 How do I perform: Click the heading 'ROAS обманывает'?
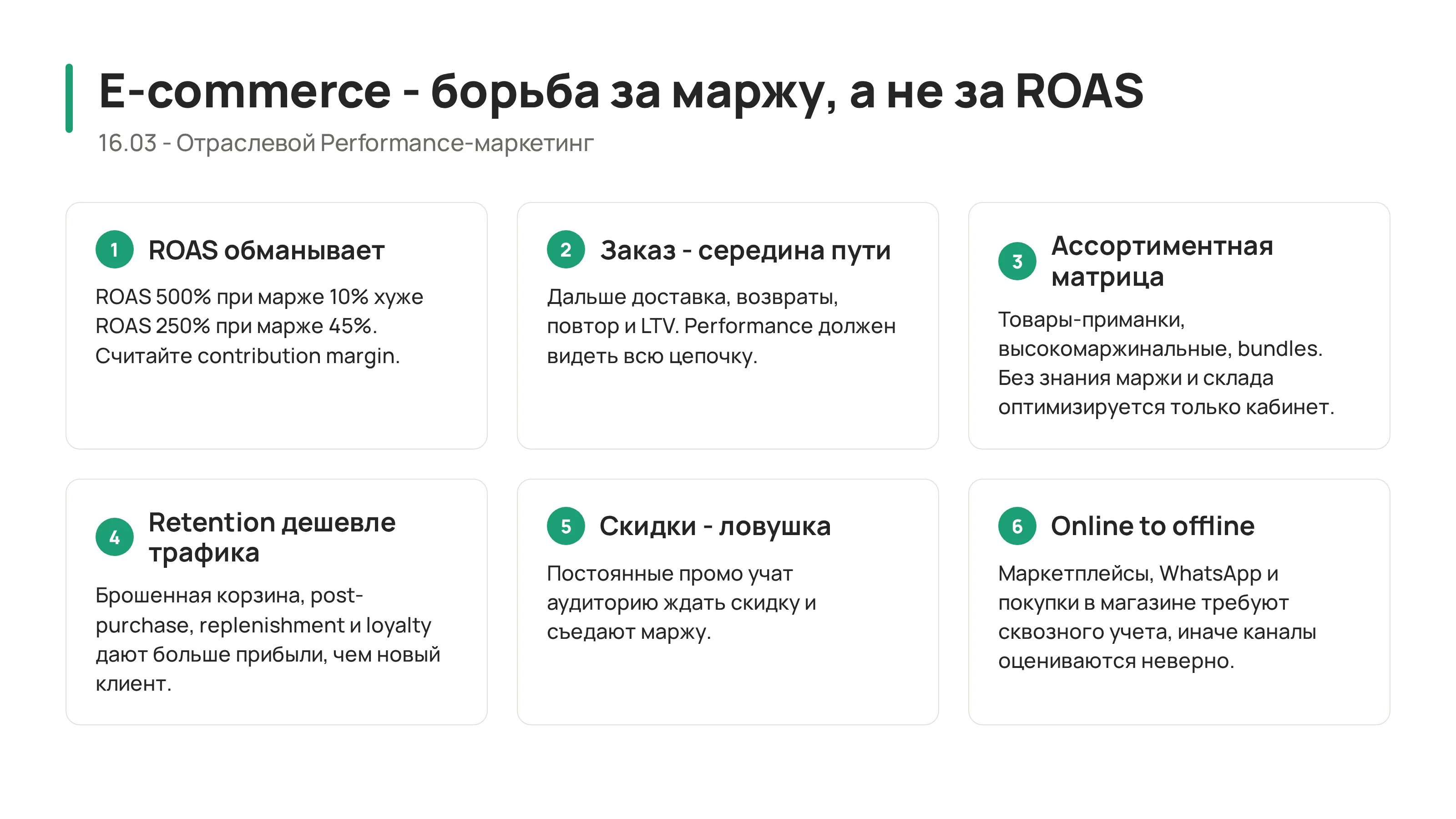pos(266,250)
